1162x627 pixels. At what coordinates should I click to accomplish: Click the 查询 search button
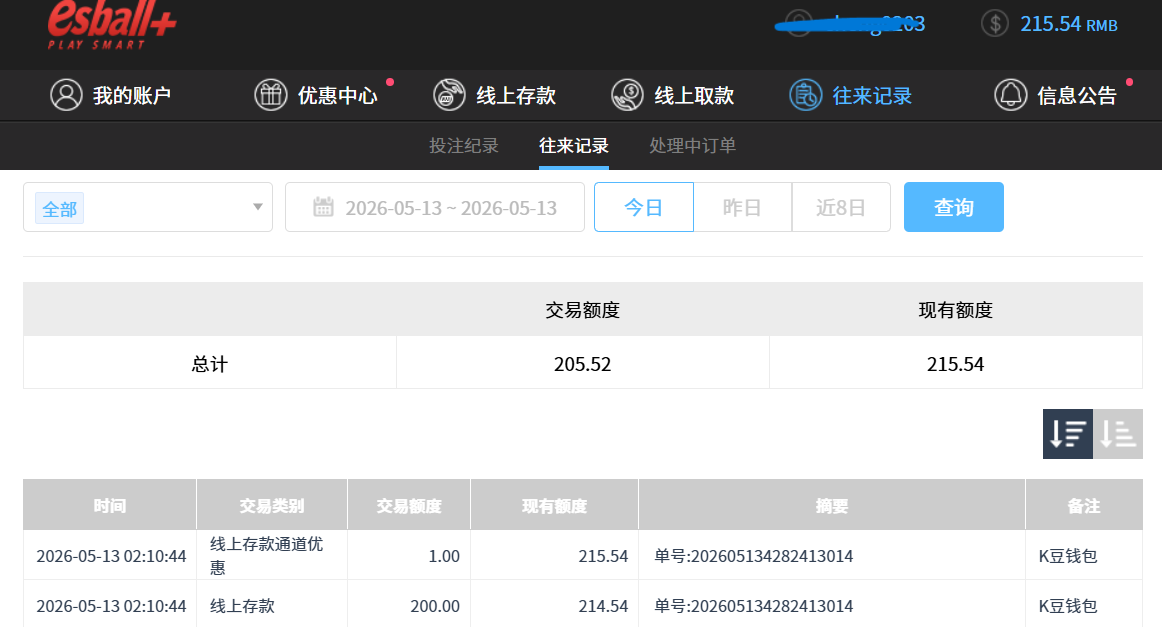tap(954, 207)
